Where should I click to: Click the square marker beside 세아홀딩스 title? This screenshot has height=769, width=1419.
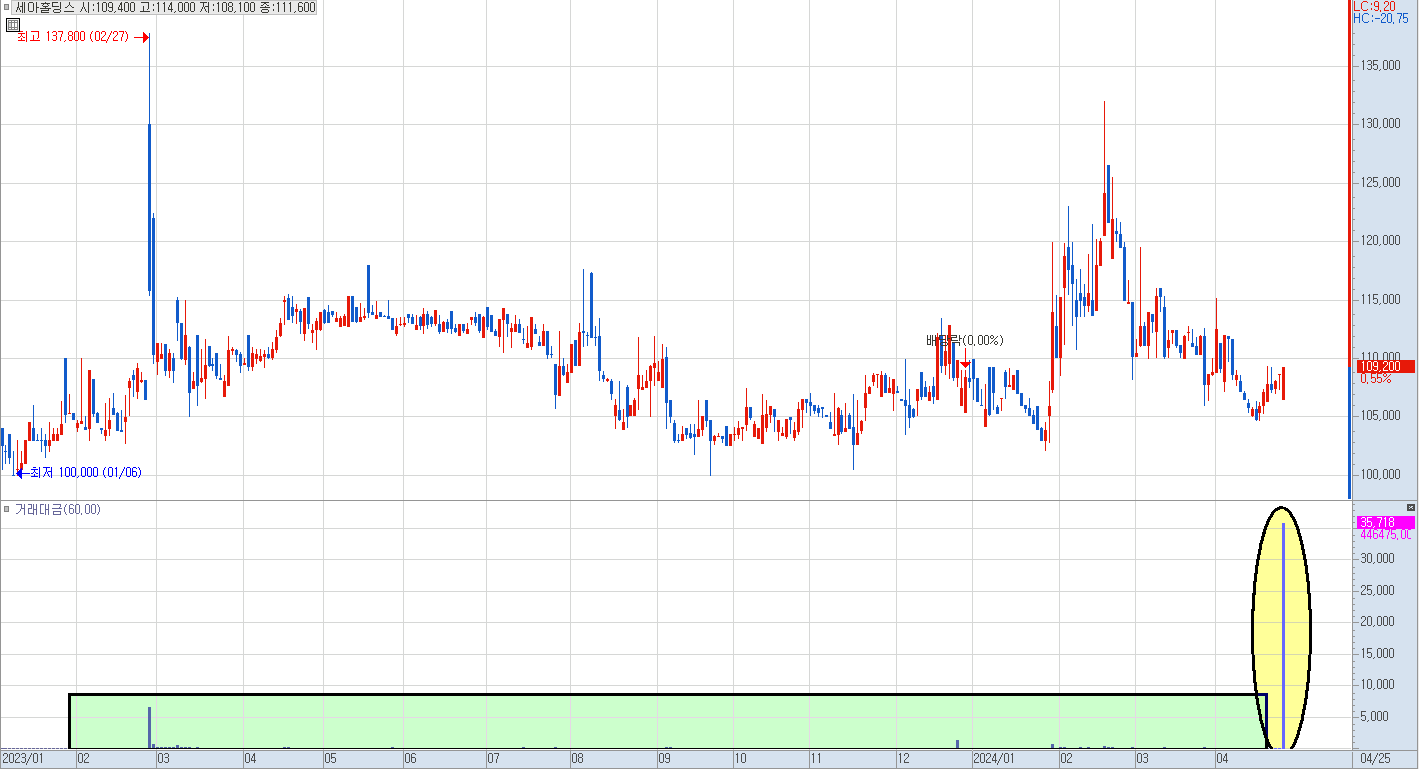[x=7, y=7]
